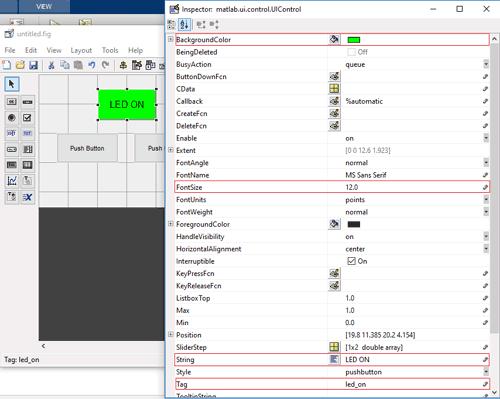Open the Tools menu in GUIDE

pyautogui.click(x=110, y=50)
